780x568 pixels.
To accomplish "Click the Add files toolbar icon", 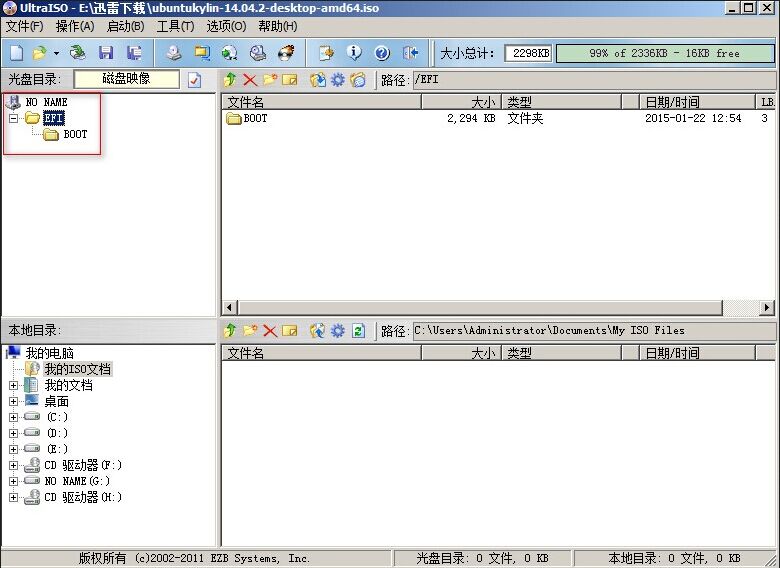I will [326, 53].
